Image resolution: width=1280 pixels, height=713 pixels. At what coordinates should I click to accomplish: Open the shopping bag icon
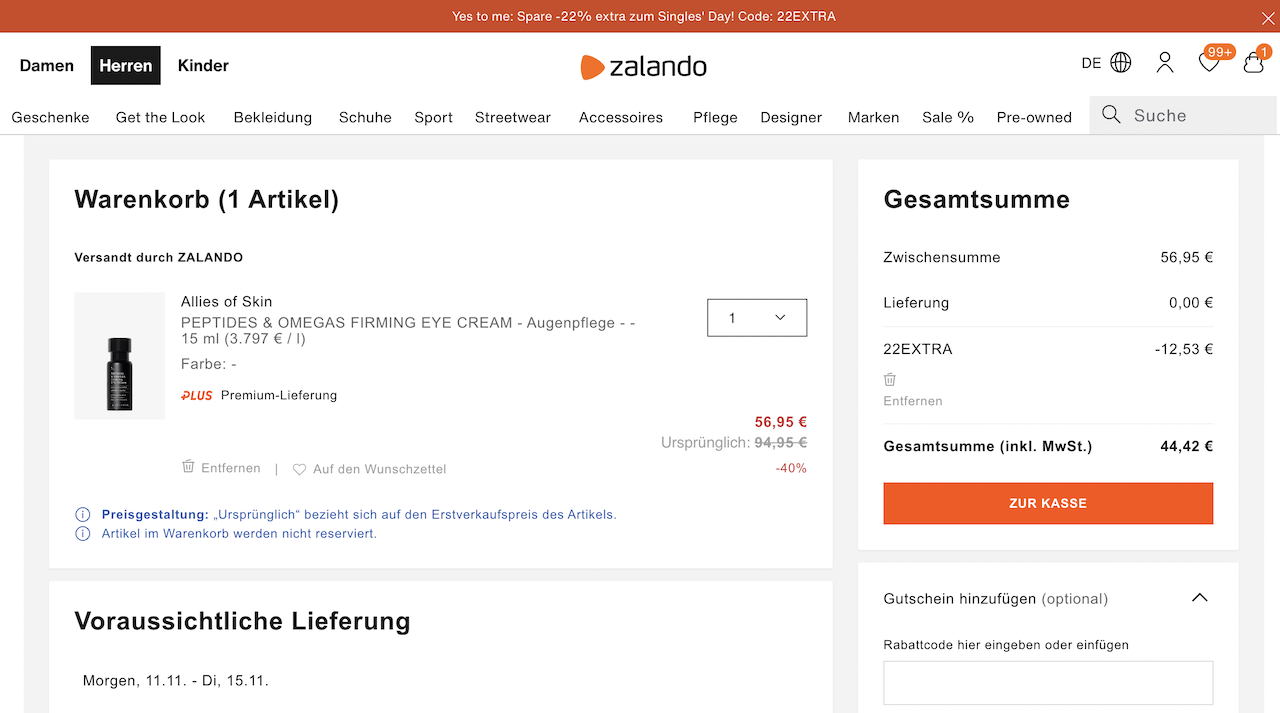click(x=1253, y=63)
